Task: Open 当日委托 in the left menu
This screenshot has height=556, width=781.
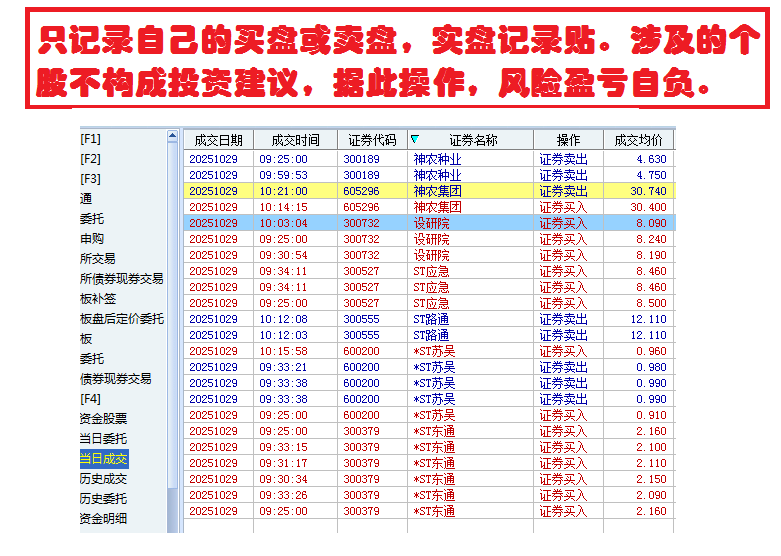Action: pyautogui.click(x=104, y=438)
